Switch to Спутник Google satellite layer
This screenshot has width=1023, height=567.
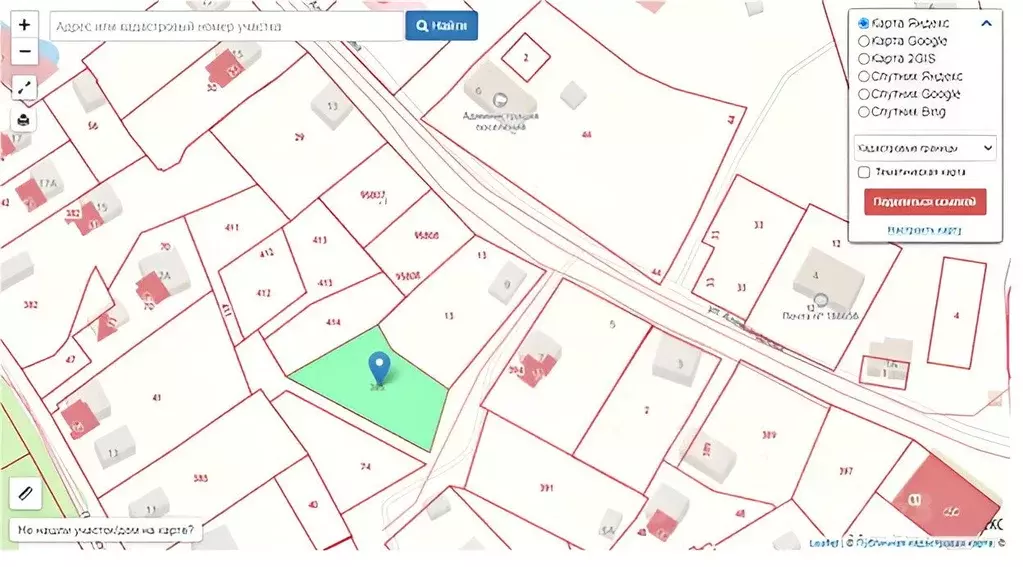click(x=864, y=94)
